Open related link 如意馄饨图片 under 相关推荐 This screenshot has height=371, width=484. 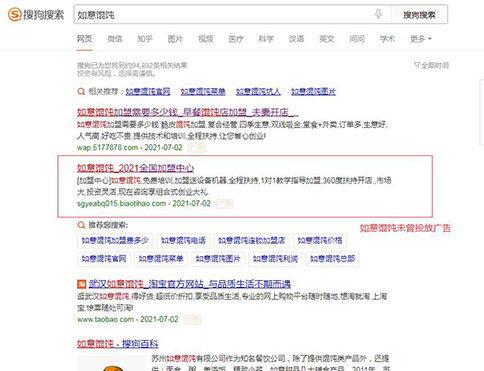pyautogui.click(x=314, y=91)
